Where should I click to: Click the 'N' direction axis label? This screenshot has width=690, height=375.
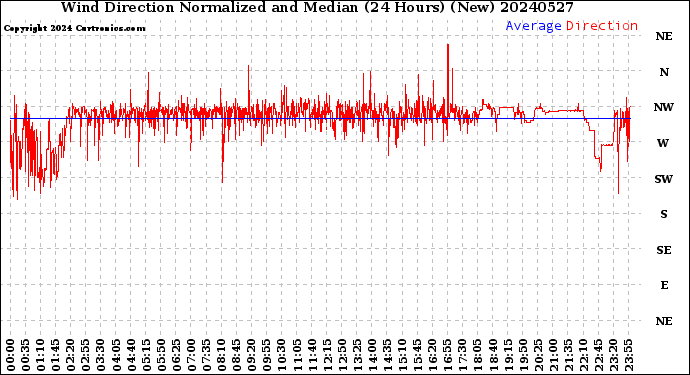coord(664,72)
